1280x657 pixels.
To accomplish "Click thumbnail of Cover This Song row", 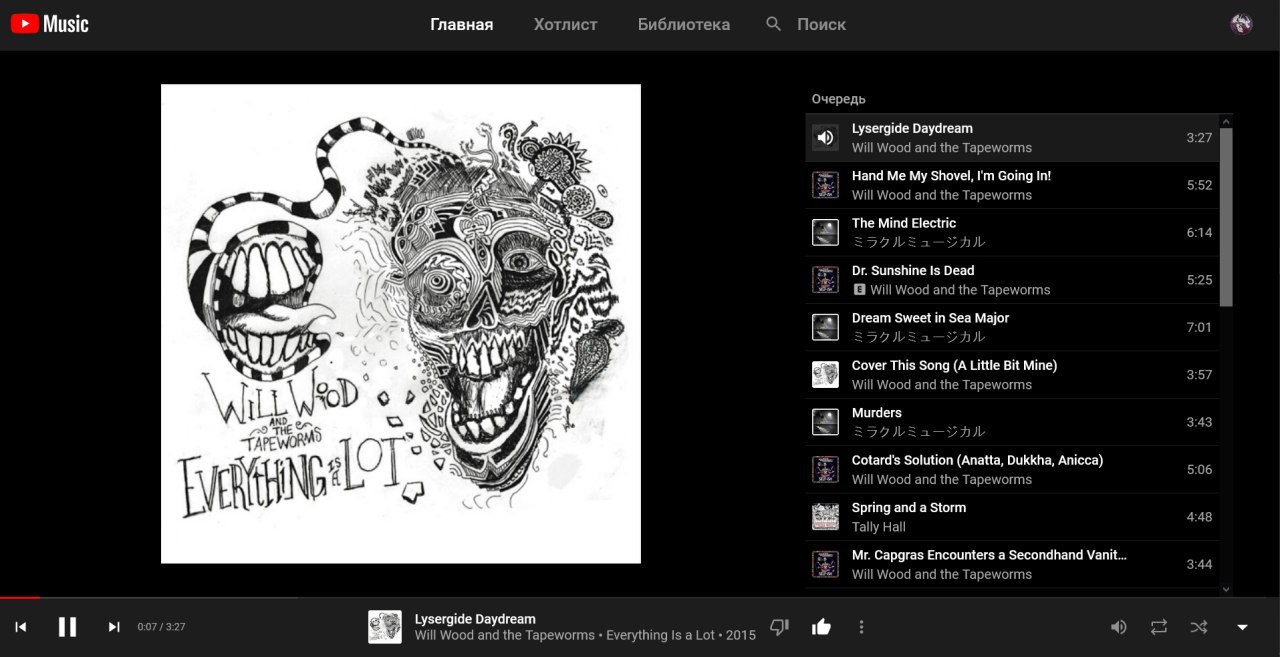I will (x=825, y=375).
